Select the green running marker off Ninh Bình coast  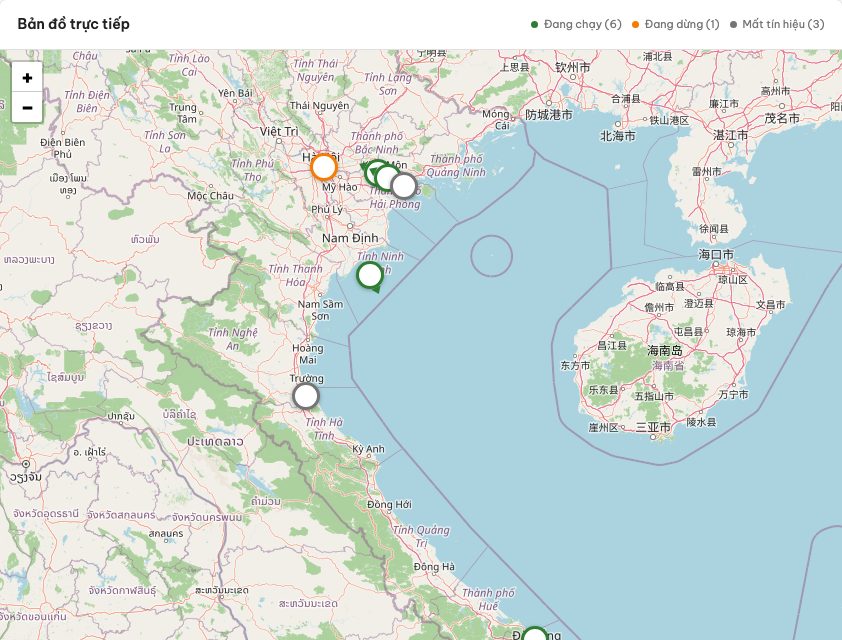[x=370, y=276]
